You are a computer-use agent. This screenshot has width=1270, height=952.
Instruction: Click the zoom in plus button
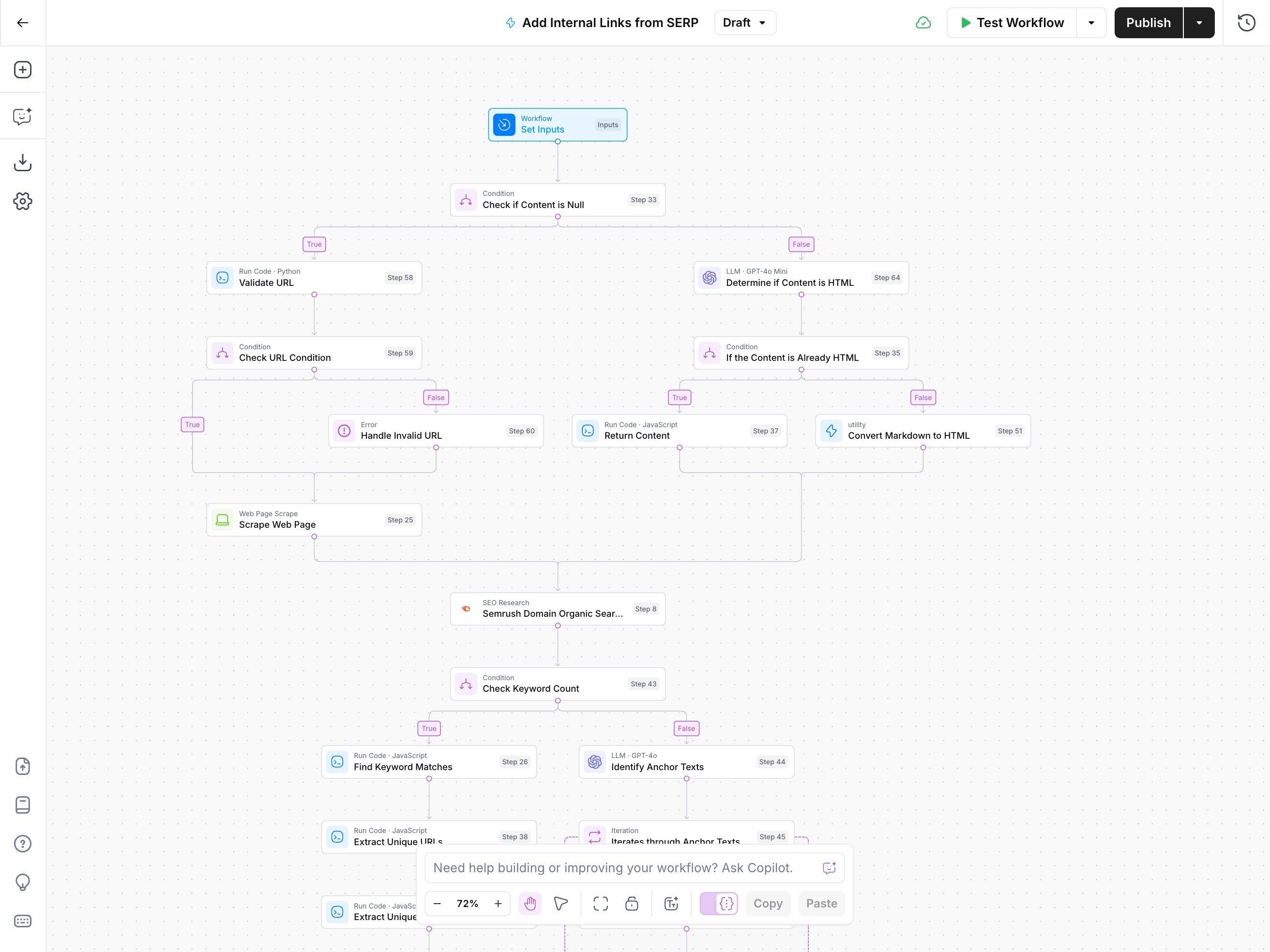(x=498, y=903)
